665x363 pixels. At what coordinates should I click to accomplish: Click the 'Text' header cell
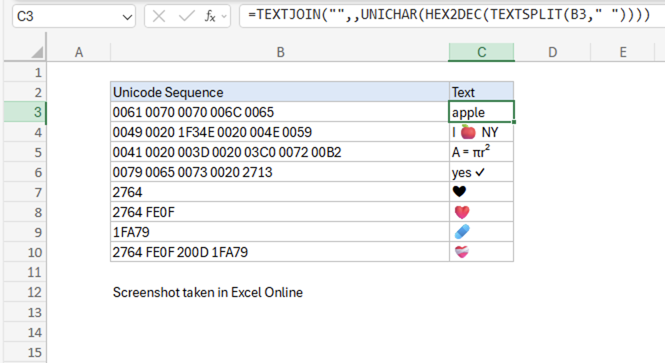pyautogui.click(x=481, y=92)
